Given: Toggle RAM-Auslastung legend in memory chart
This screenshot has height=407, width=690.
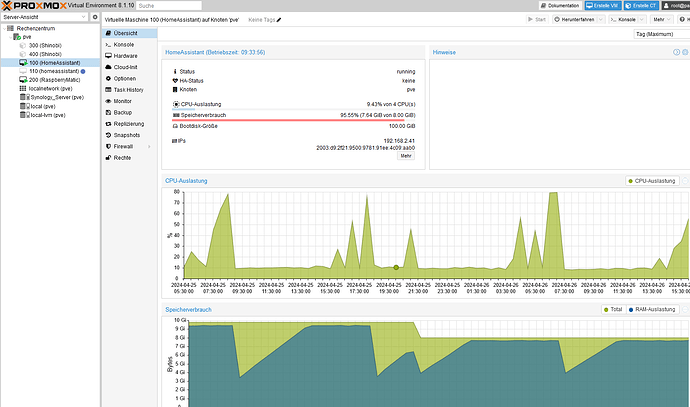Looking at the screenshot, I should coord(652,310).
